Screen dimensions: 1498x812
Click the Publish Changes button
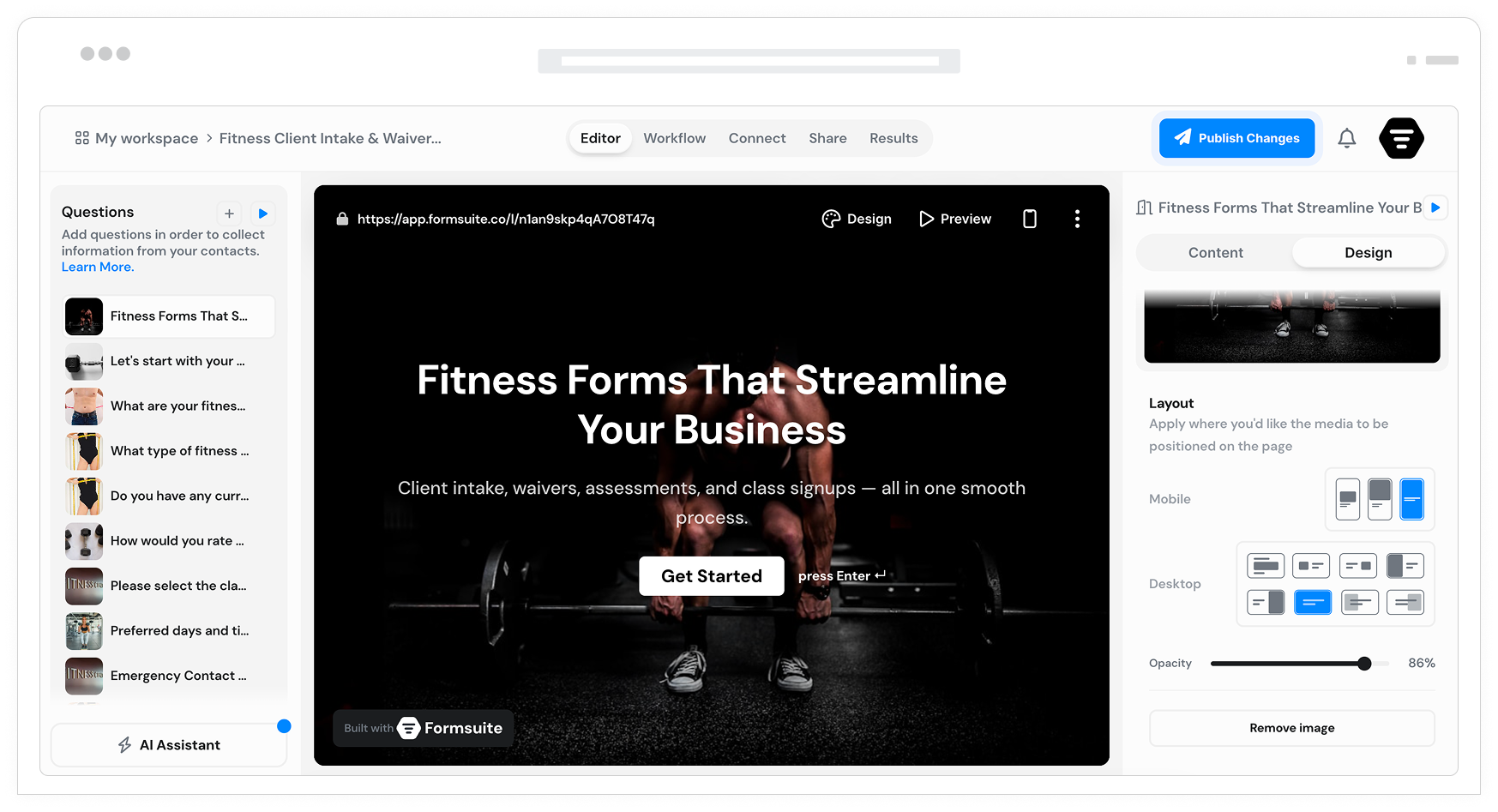click(x=1236, y=138)
